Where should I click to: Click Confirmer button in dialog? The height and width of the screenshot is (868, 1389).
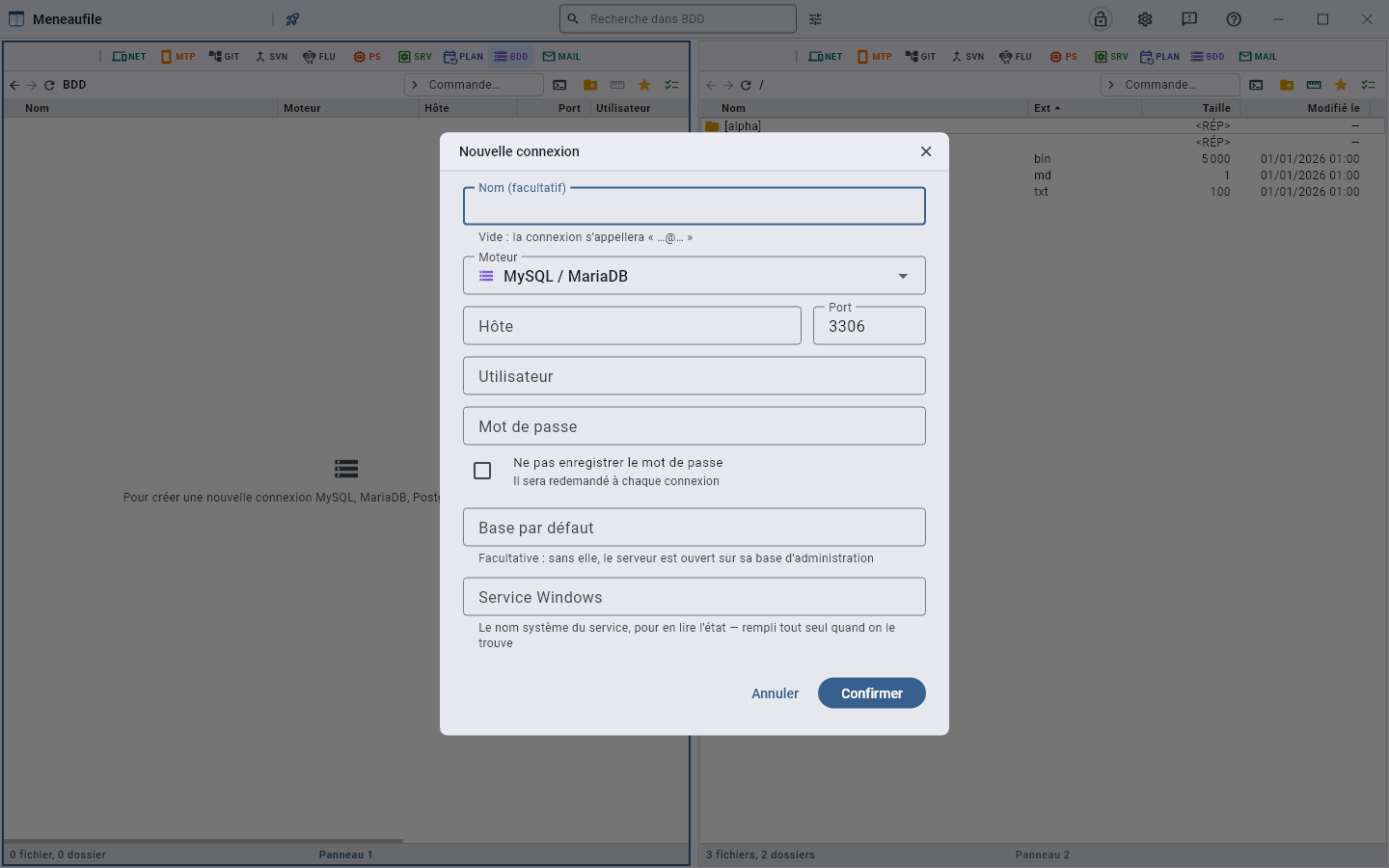[872, 693]
